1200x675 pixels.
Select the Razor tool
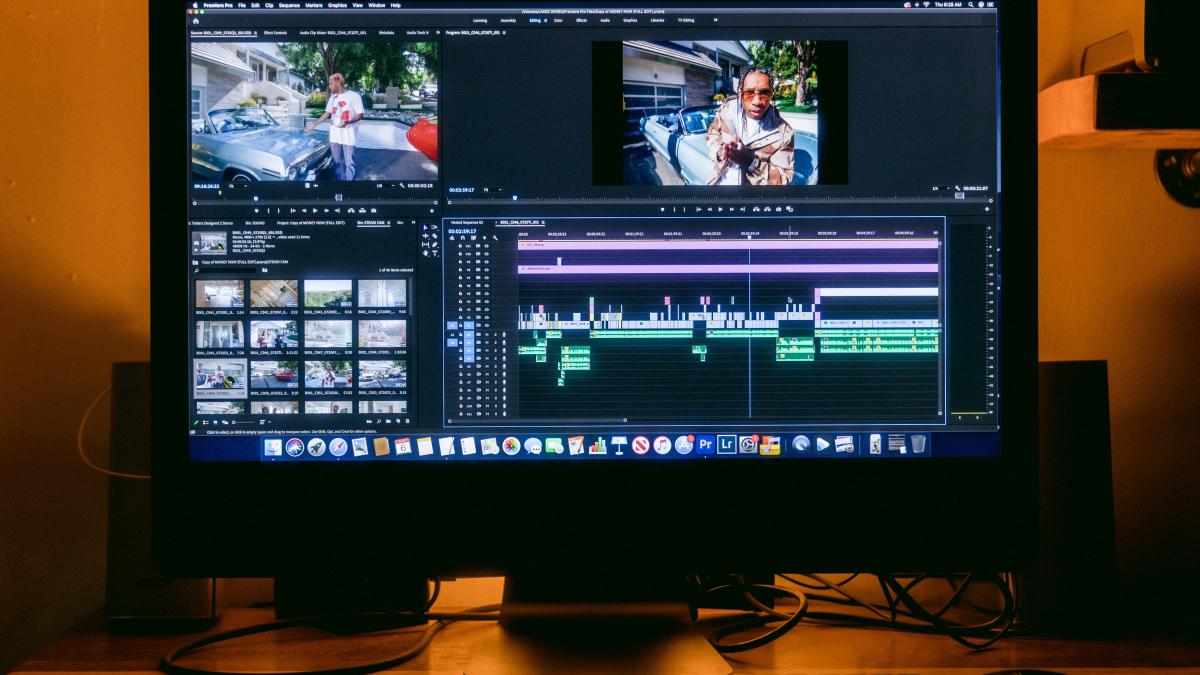tap(434, 236)
